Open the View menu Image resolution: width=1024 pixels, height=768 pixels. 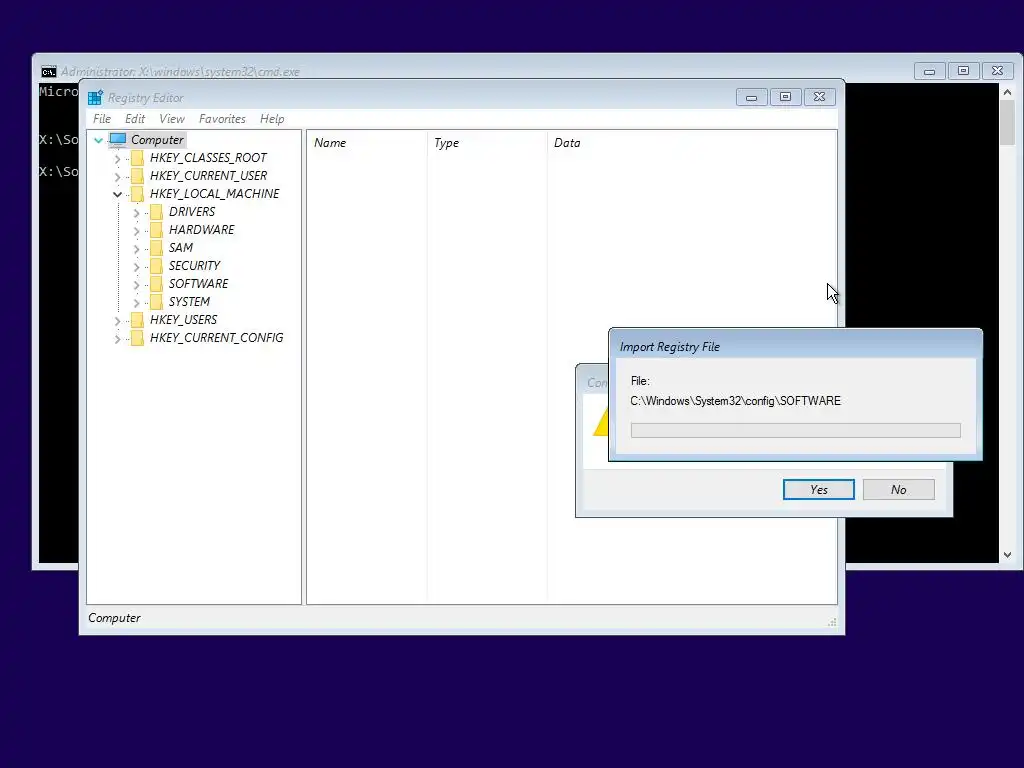coord(172,119)
